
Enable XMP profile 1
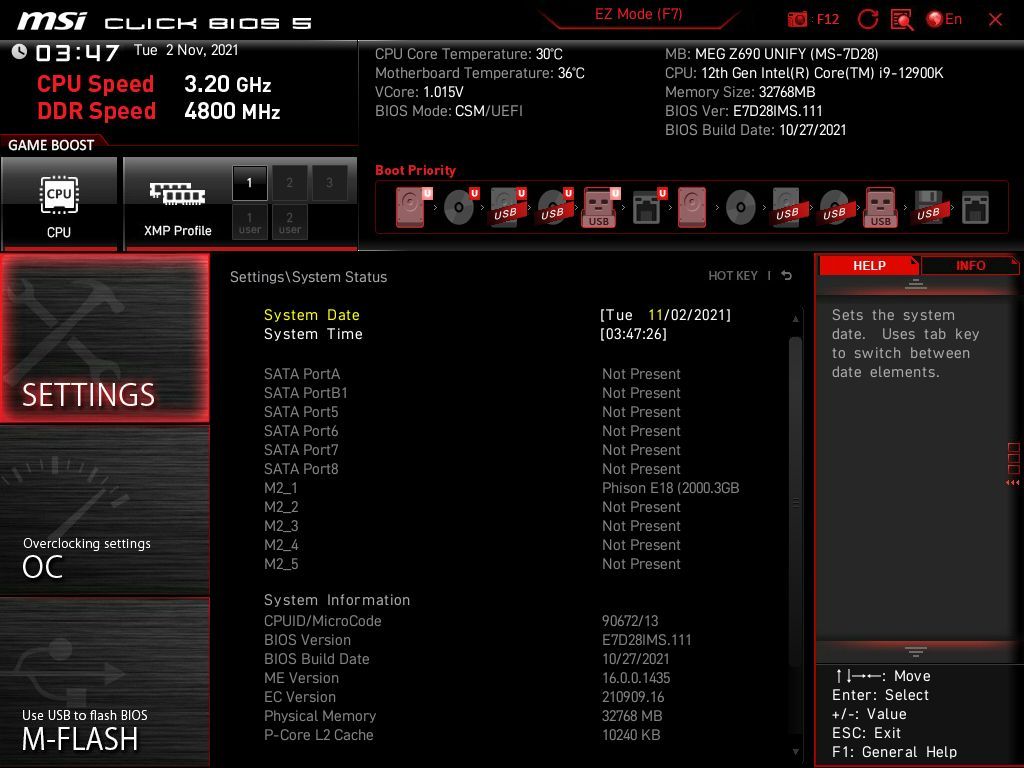(x=249, y=183)
